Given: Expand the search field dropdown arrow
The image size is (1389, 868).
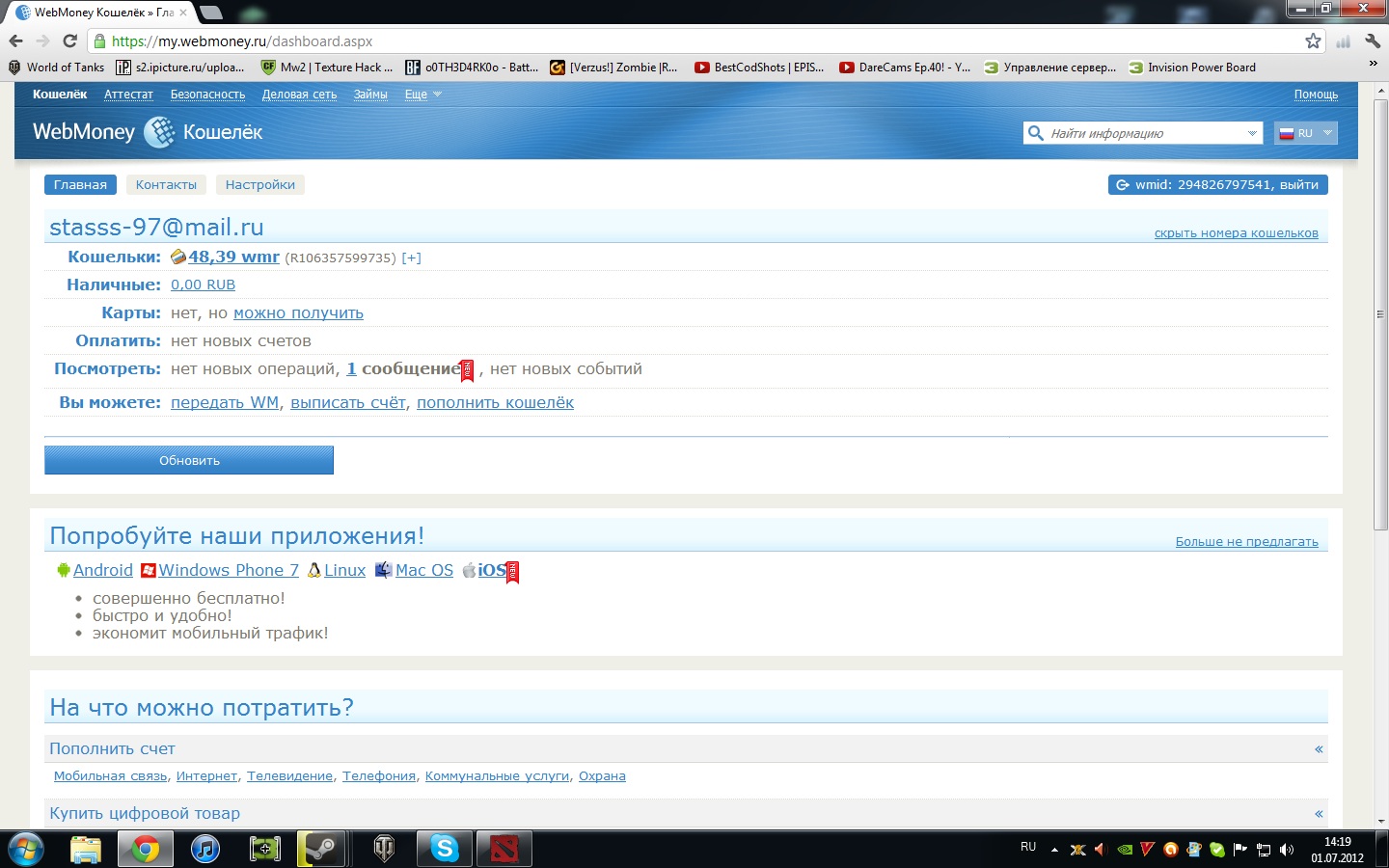Looking at the screenshot, I should tap(1252, 133).
